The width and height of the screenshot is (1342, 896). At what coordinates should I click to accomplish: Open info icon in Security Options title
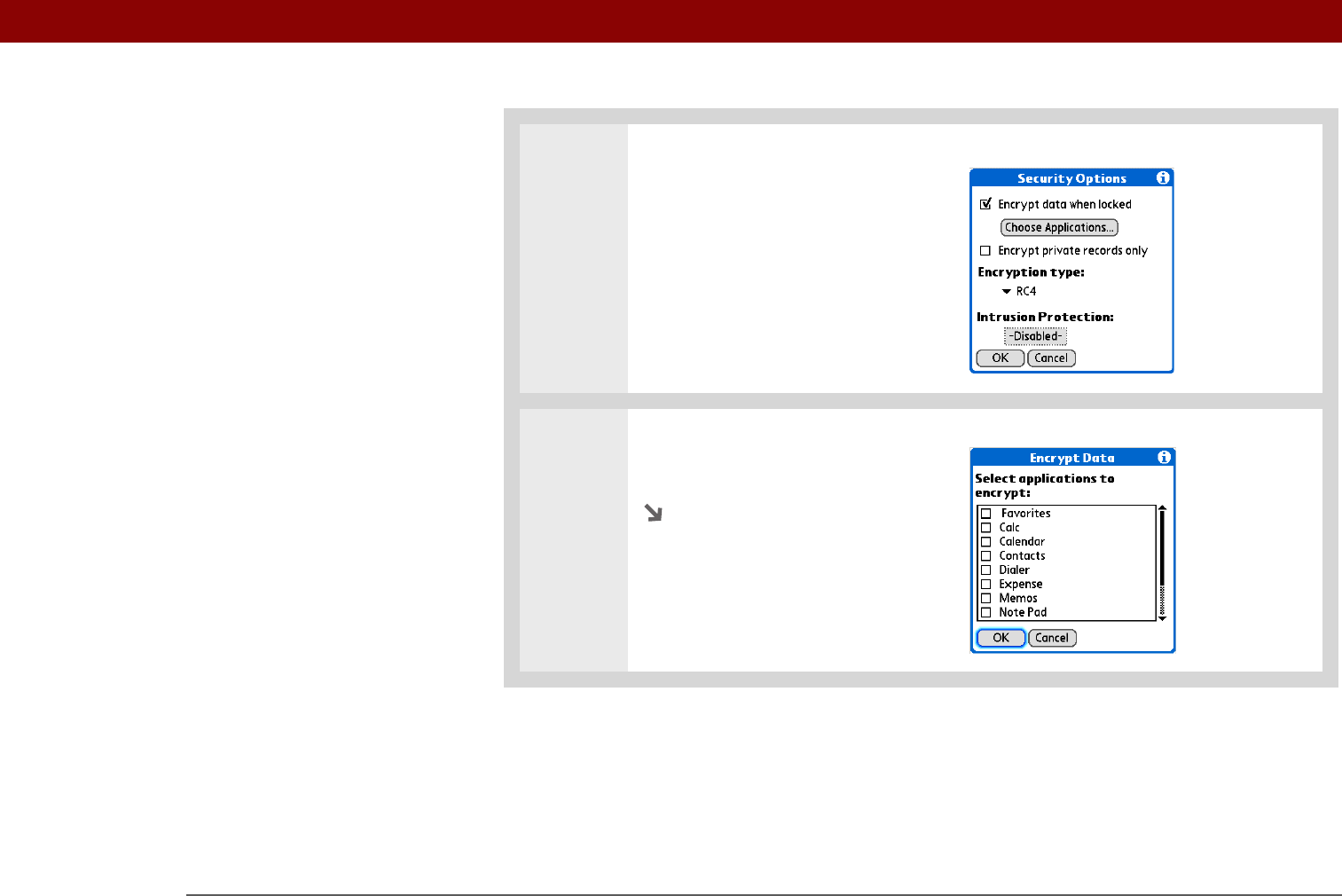tap(1163, 178)
